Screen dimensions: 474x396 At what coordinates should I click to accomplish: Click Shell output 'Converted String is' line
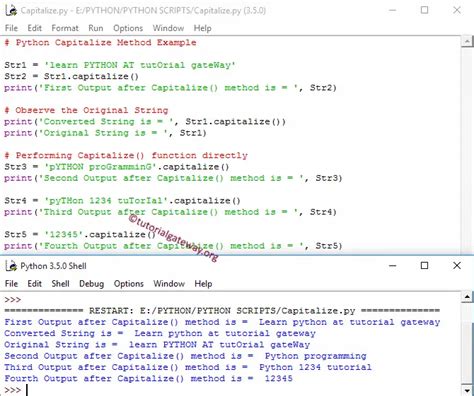click(x=160, y=333)
